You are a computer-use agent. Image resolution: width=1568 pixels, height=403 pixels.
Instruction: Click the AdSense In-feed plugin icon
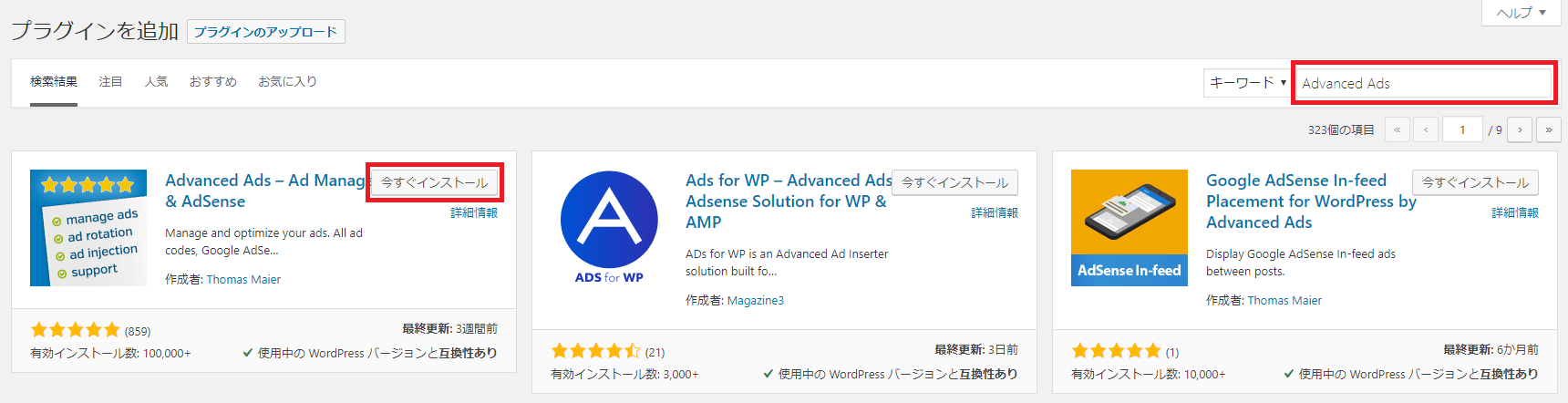coord(1130,228)
